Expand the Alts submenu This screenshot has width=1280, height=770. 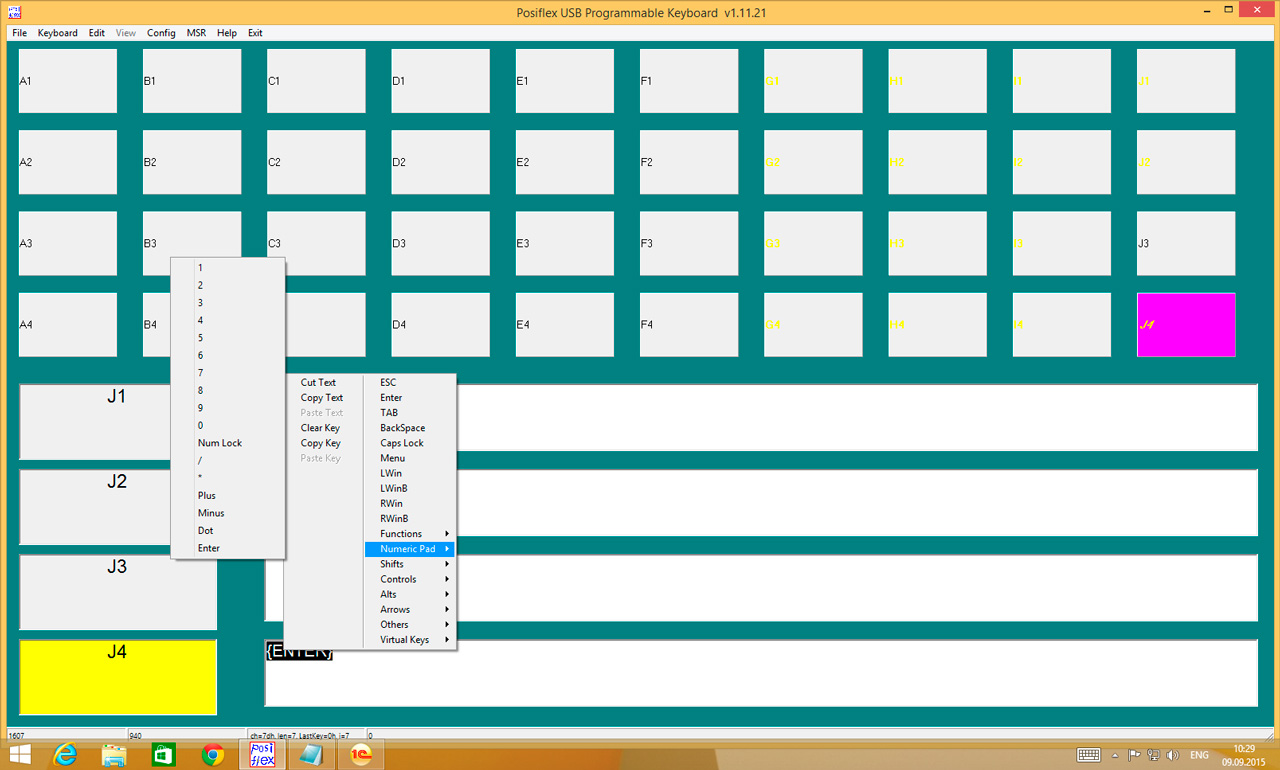click(x=411, y=594)
